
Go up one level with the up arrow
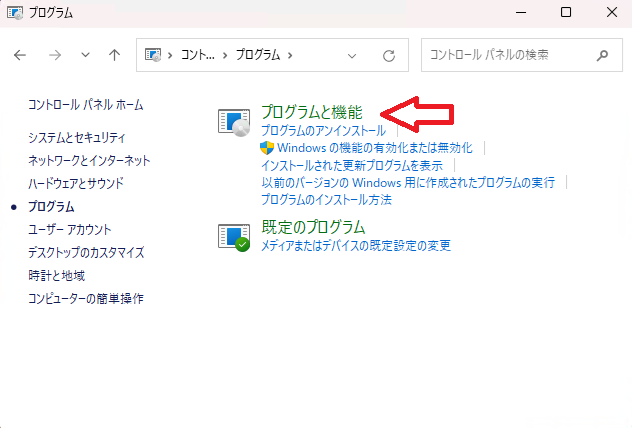click(115, 55)
